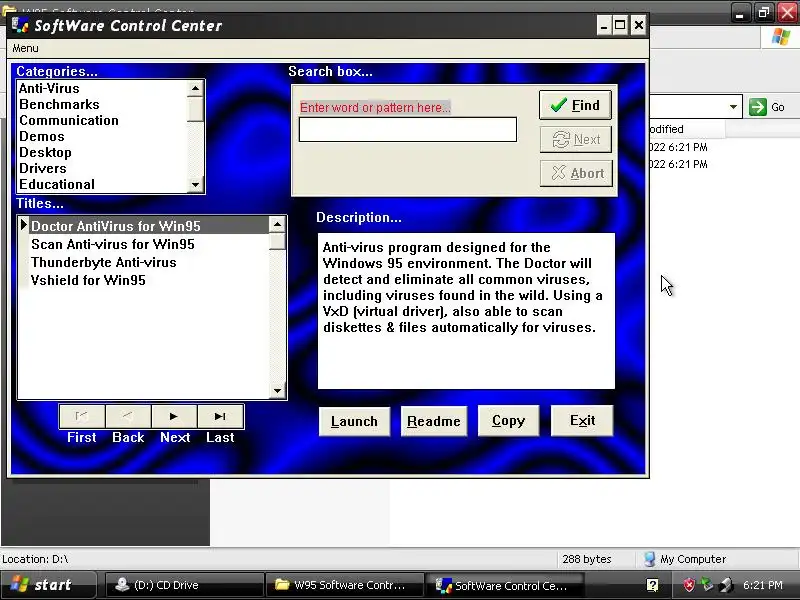The width and height of the screenshot is (800, 600).
Task: Open the Readme for selected title
Action: pos(434,421)
